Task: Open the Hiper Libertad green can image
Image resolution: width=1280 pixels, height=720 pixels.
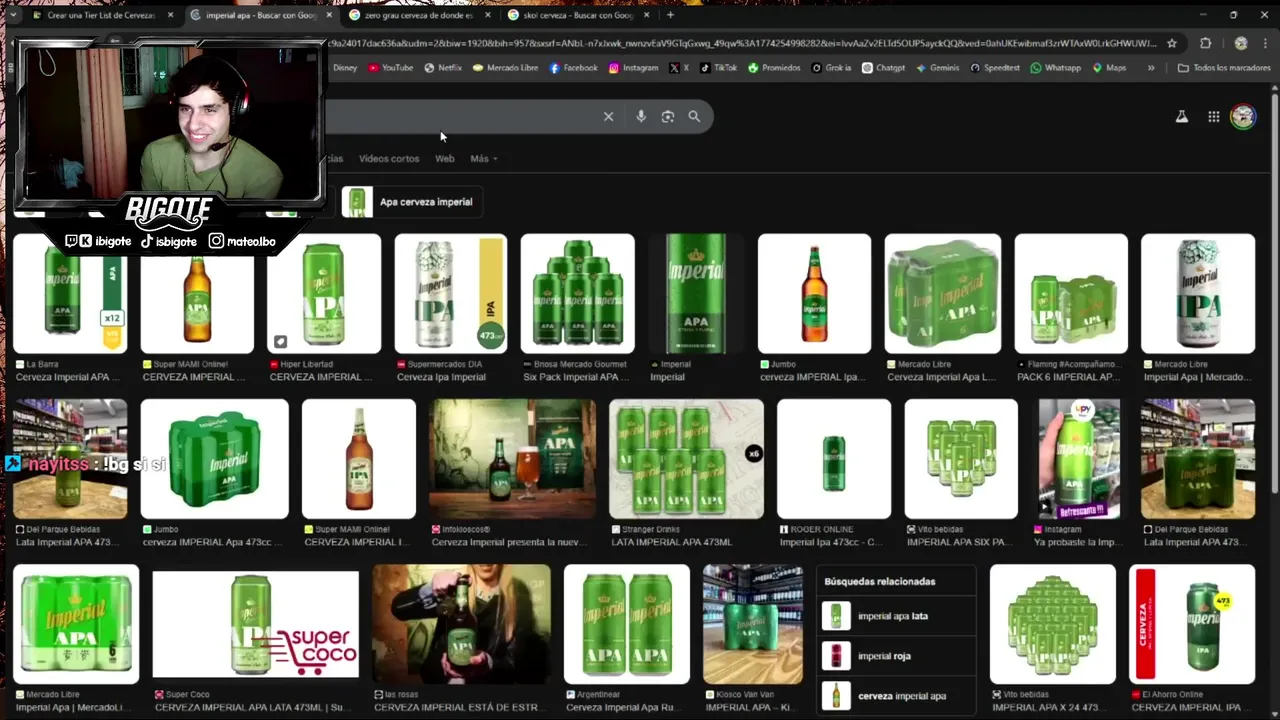Action: [324, 294]
